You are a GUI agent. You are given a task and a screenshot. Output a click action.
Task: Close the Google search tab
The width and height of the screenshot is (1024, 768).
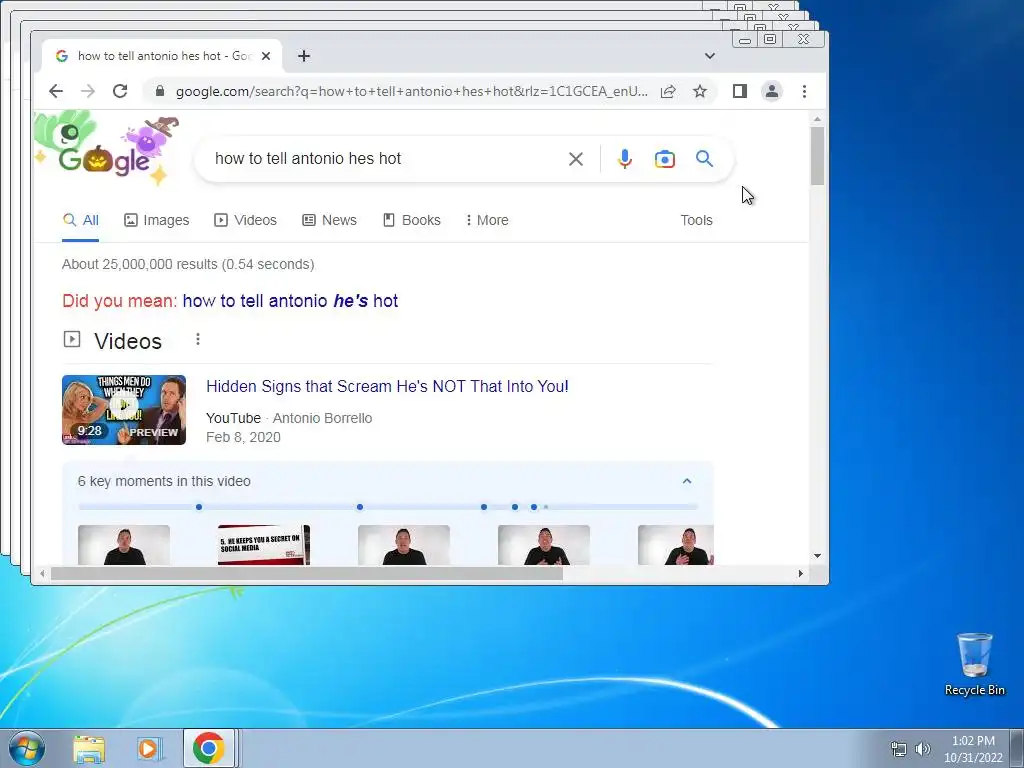point(266,56)
